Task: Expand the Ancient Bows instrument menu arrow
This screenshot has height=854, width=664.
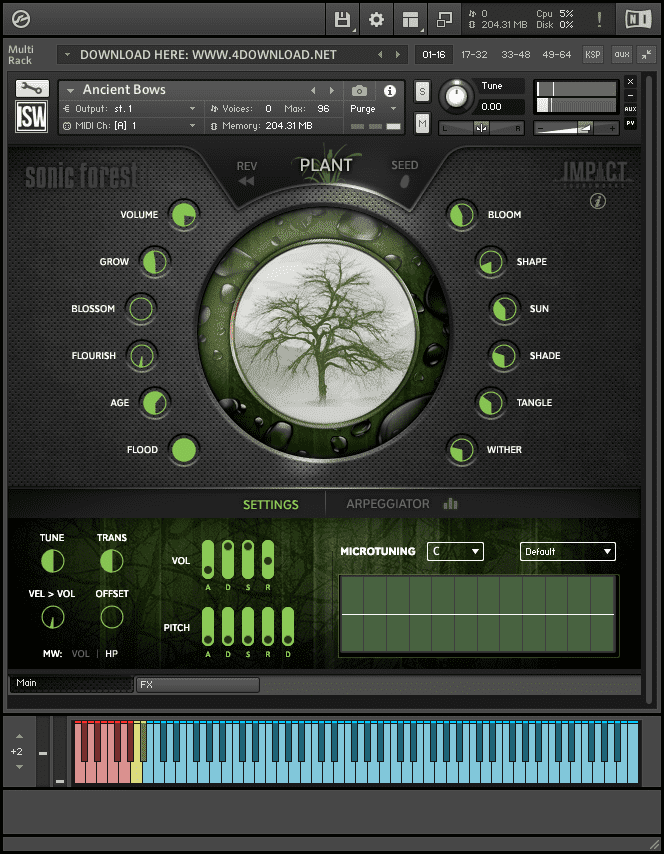Action: [x=70, y=90]
